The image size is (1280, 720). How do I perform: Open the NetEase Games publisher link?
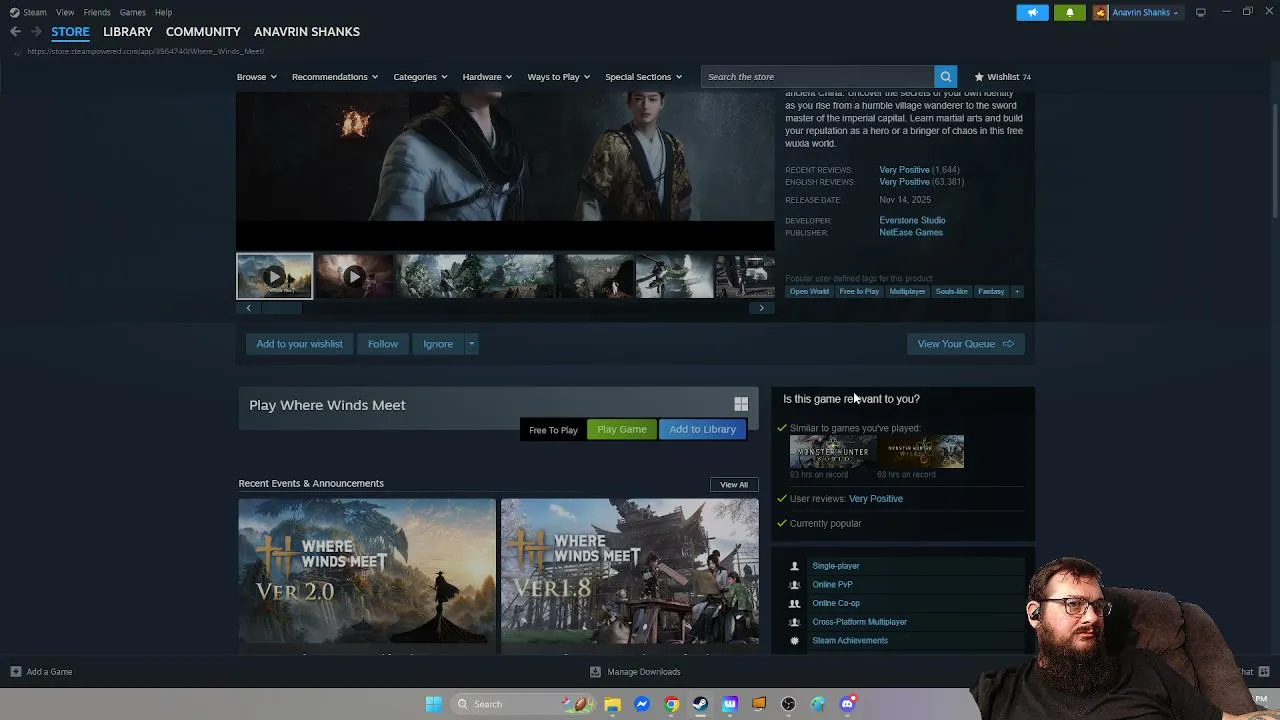click(x=911, y=233)
